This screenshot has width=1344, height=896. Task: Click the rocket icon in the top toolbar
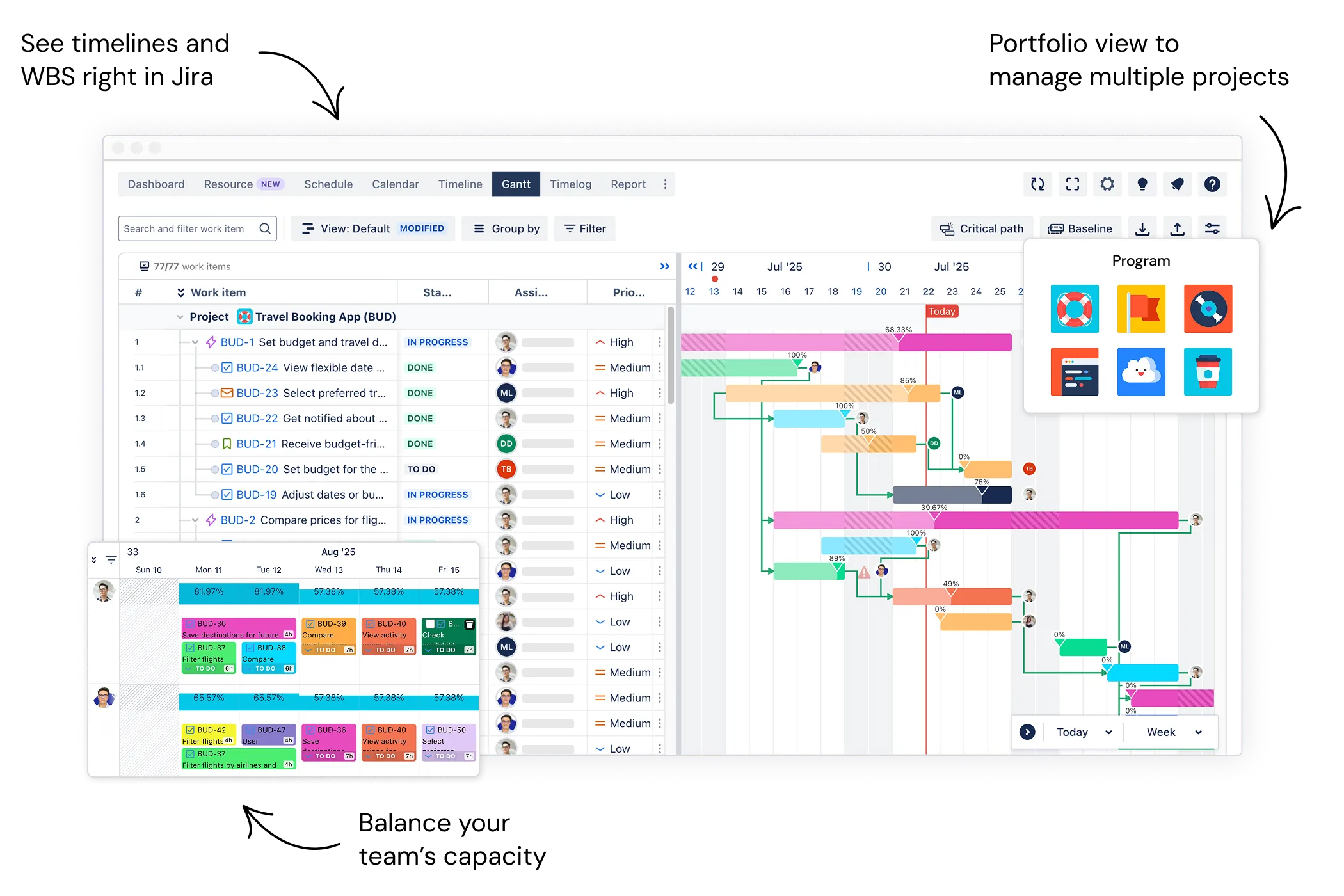[1177, 184]
